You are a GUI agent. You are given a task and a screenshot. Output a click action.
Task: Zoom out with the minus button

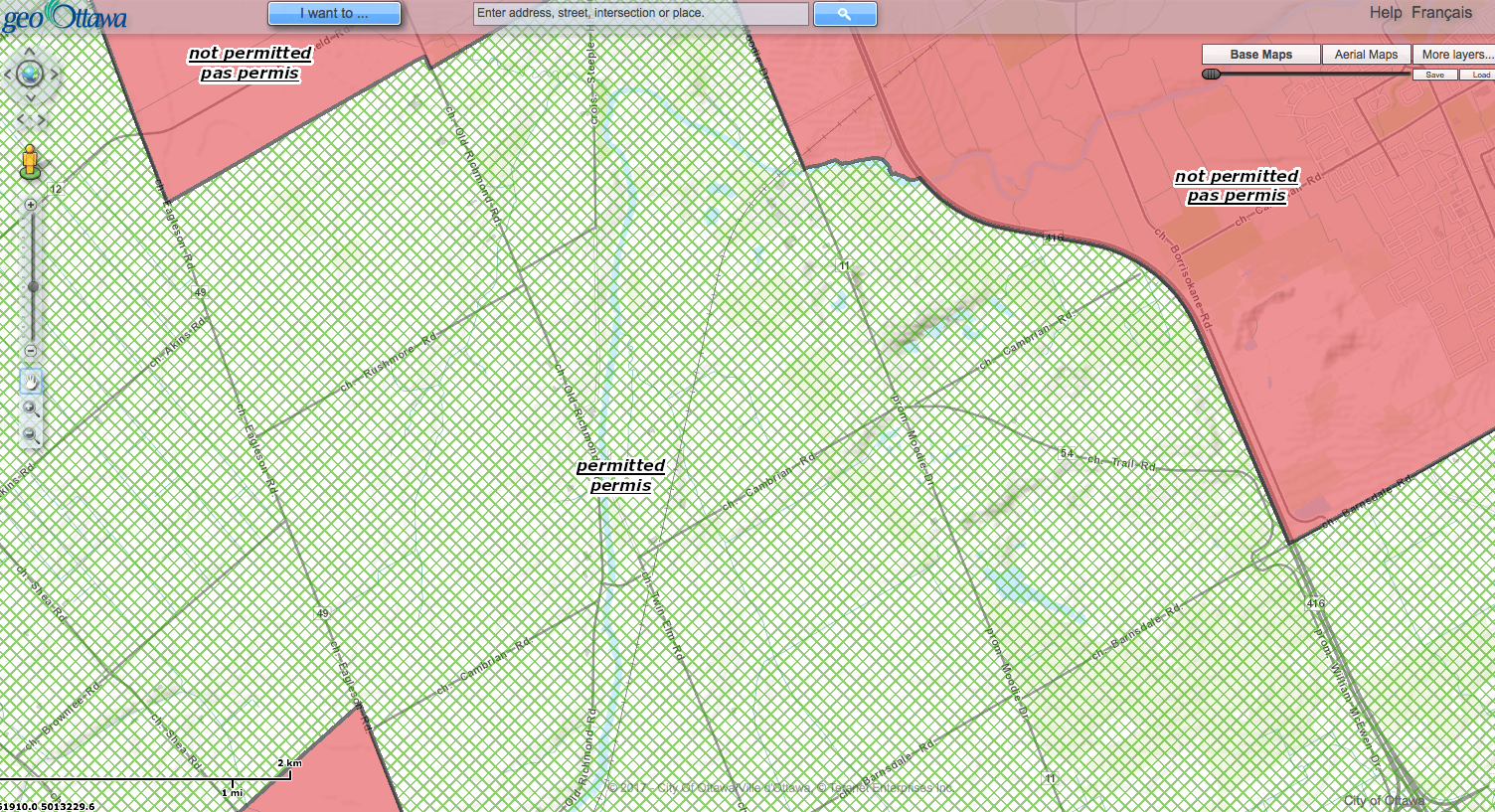(x=31, y=351)
